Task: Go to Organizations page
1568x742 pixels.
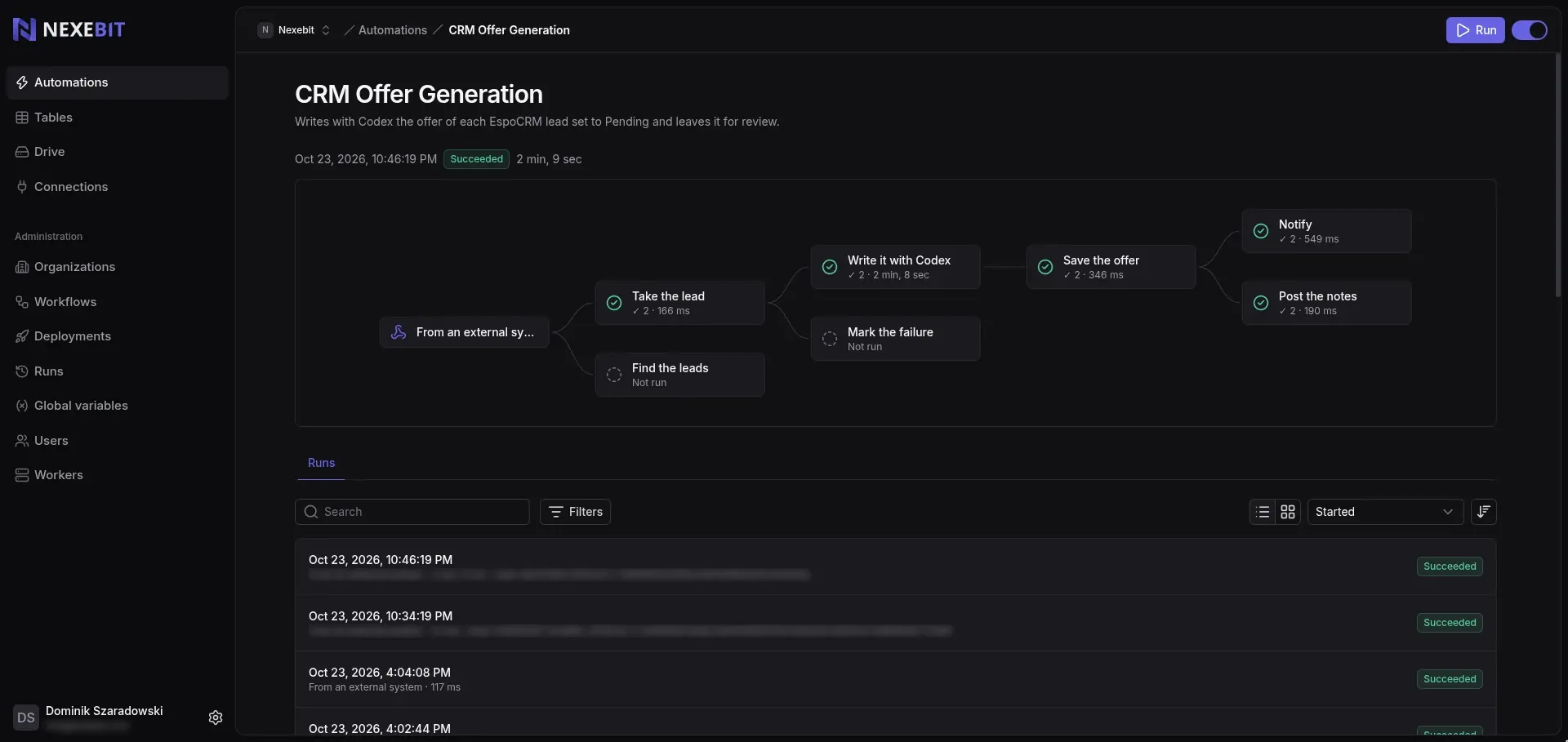Action: [x=117, y=267]
